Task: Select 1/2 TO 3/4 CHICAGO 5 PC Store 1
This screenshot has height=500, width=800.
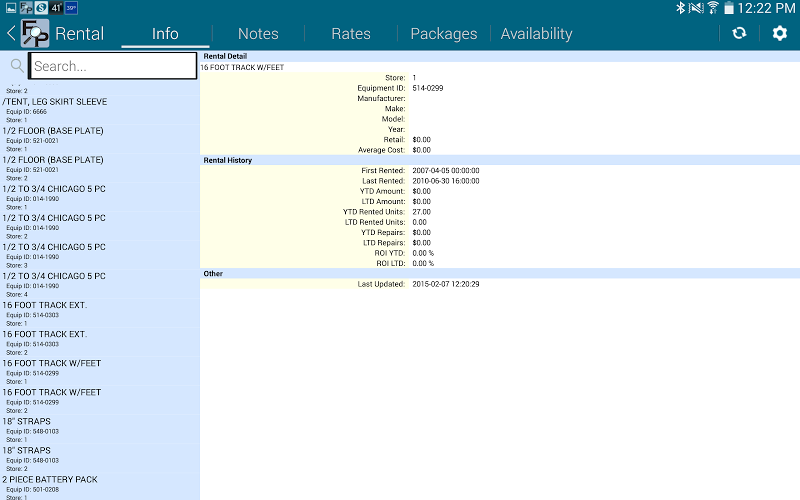Action: 99,197
